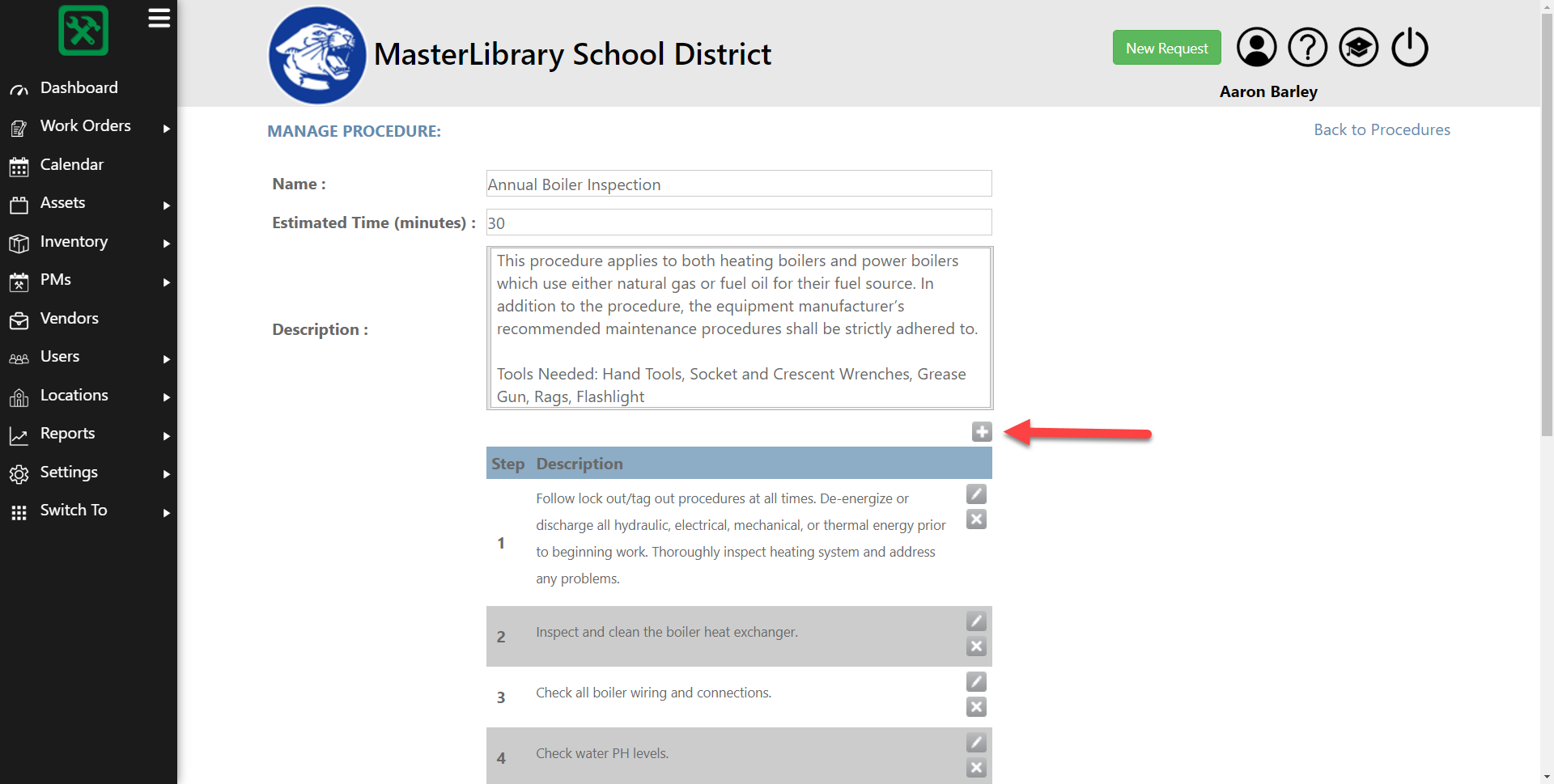Expand the Reports submenu arrow
The width and height of the screenshot is (1554, 784).
[167, 435]
